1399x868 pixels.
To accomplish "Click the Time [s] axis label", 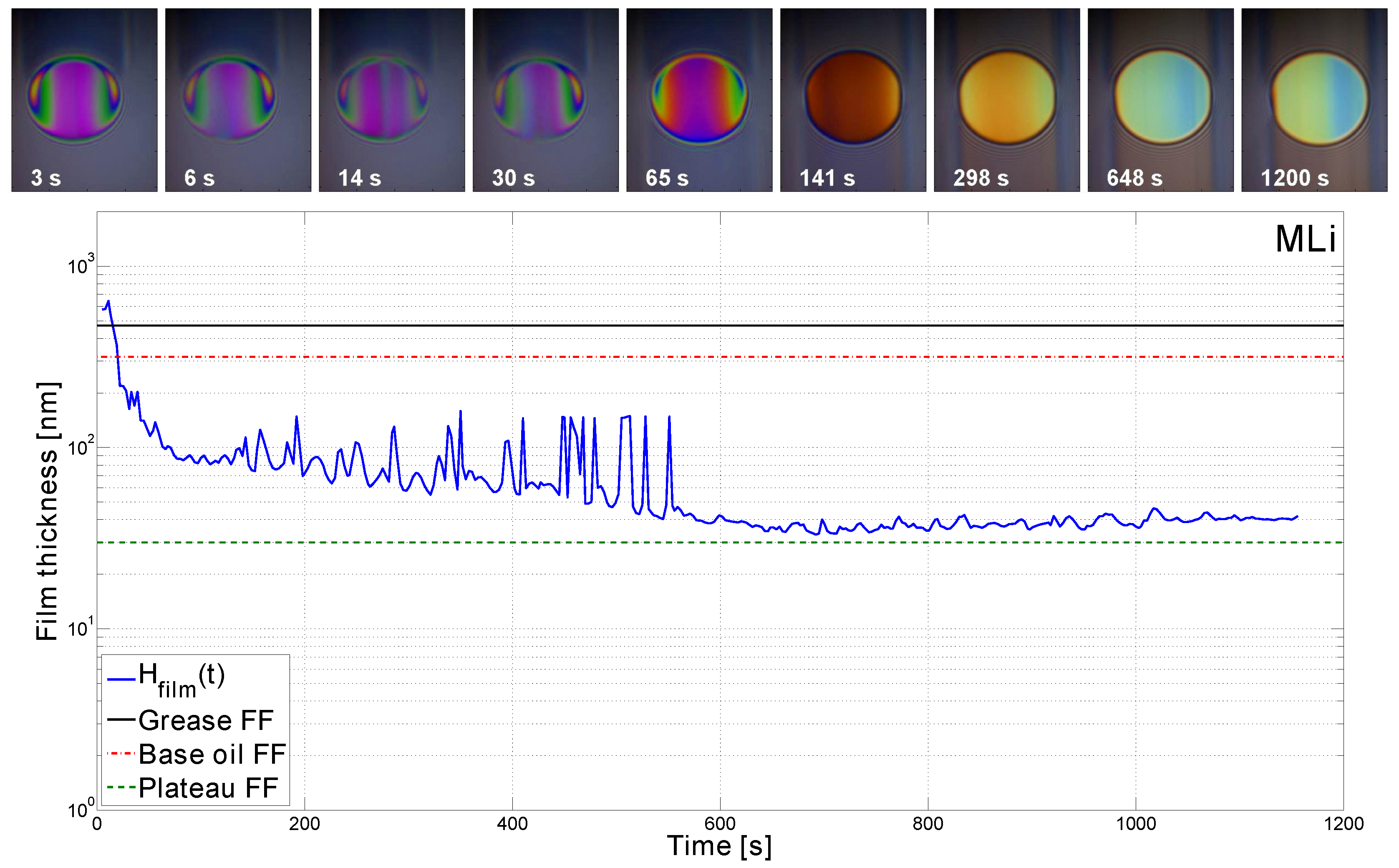I will pos(719,845).
